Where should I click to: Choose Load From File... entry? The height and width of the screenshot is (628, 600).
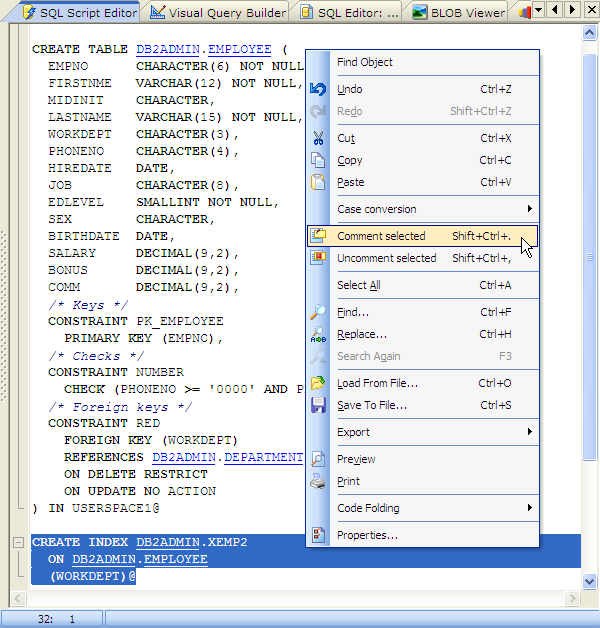point(423,383)
